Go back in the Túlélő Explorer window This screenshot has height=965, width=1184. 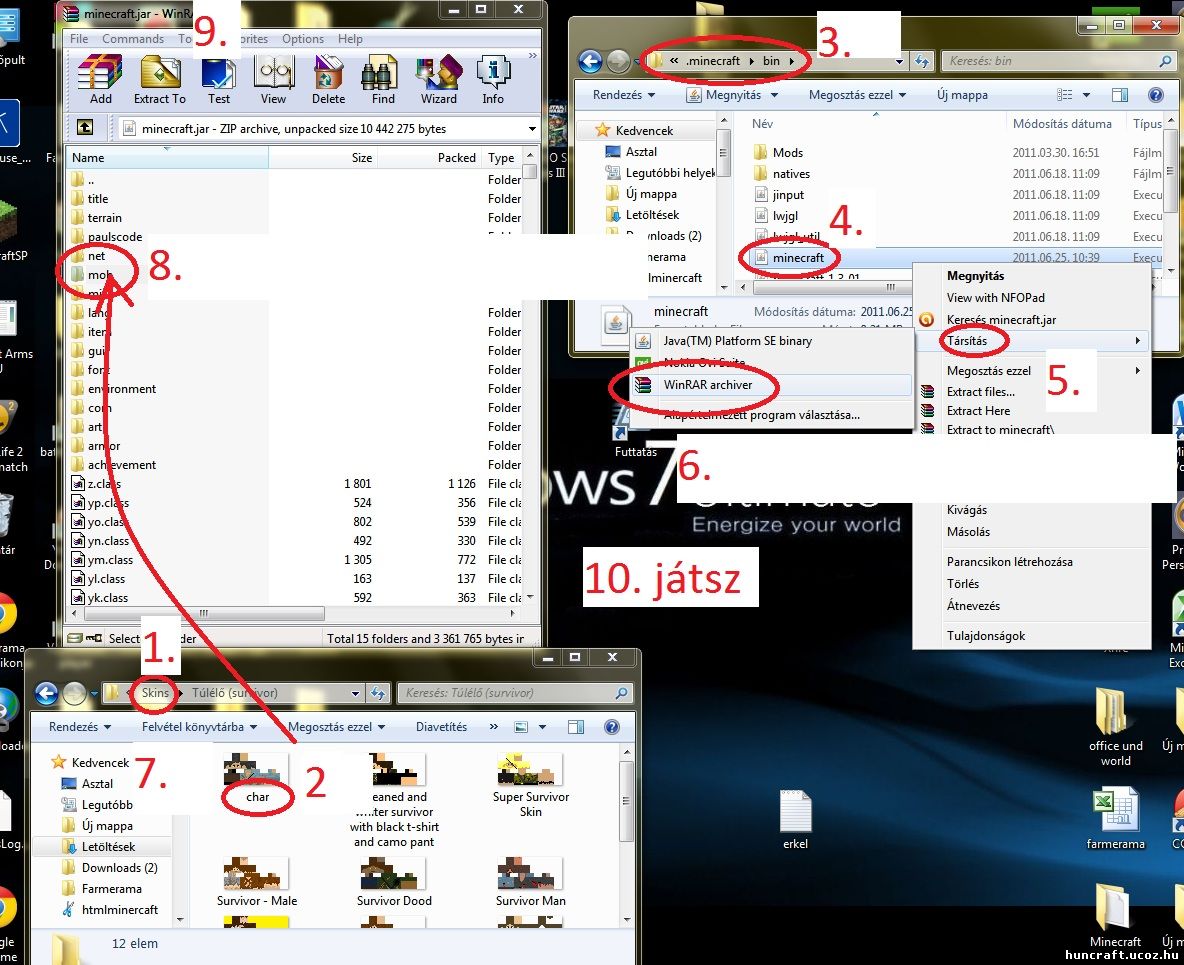[x=46, y=693]
